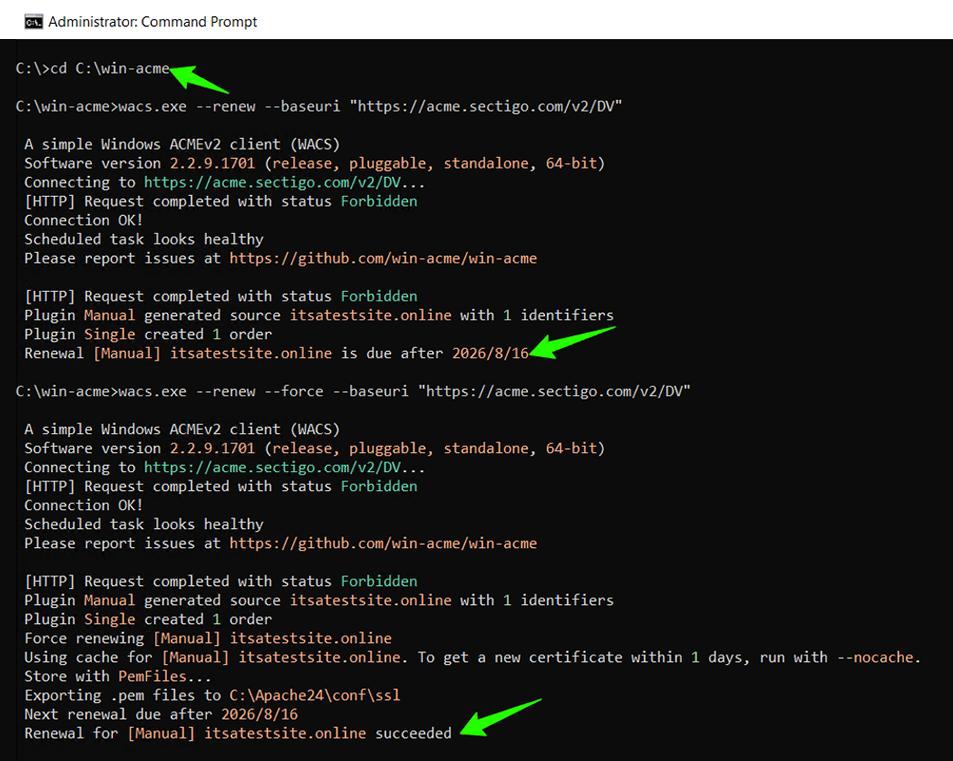Screen dimensions: 953x761
Task: Click the 'wacs.exe --renew --baseuri' command without --force
Action: pyautogui.click(x=319, y=107)
